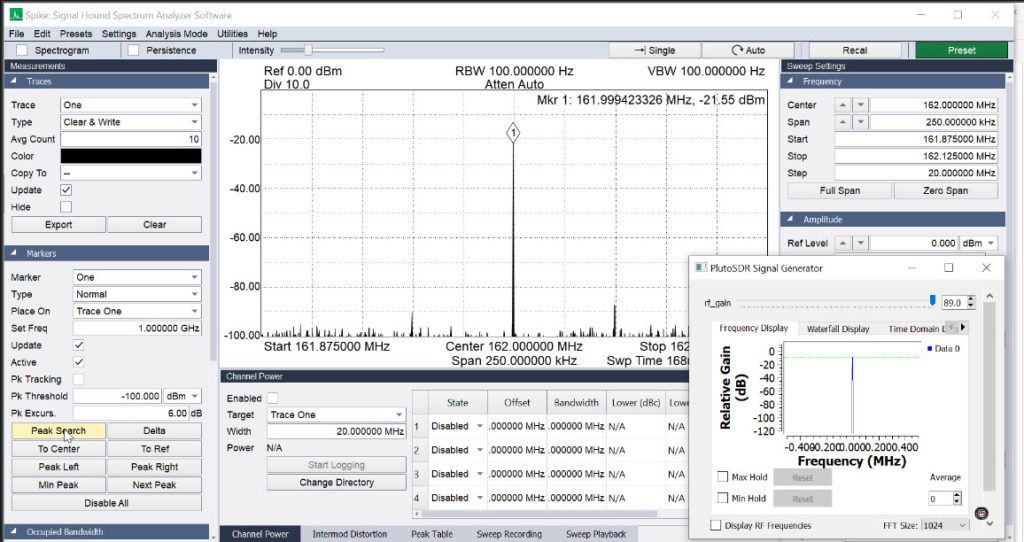
Task: Open the Analysis Mode menu
Action: click(x=176, y=34)
